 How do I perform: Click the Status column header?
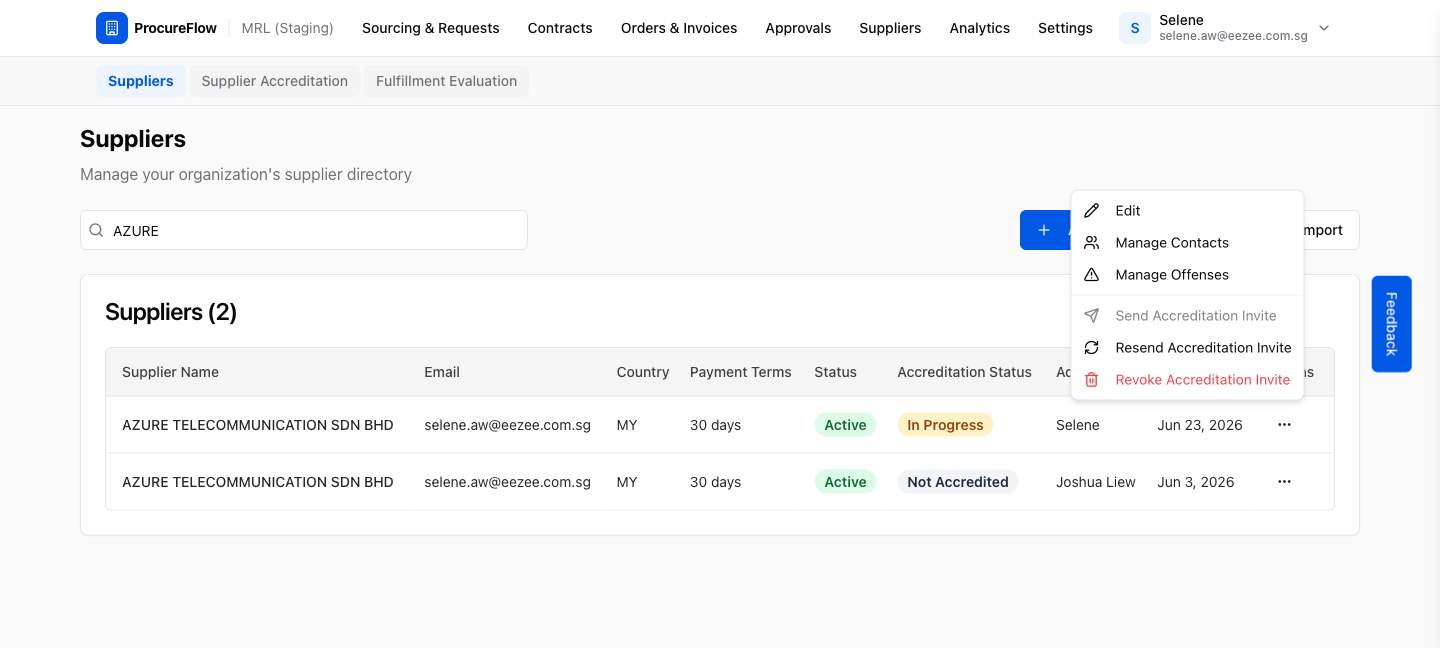836,372
